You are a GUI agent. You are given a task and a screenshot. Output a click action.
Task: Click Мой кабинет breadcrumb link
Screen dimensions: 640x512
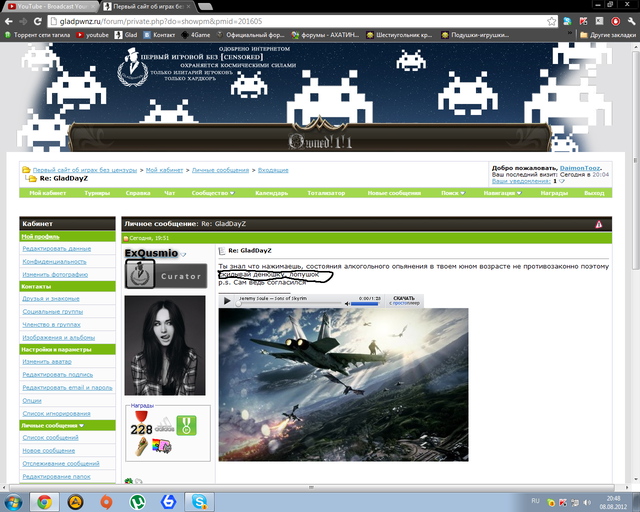164,170
